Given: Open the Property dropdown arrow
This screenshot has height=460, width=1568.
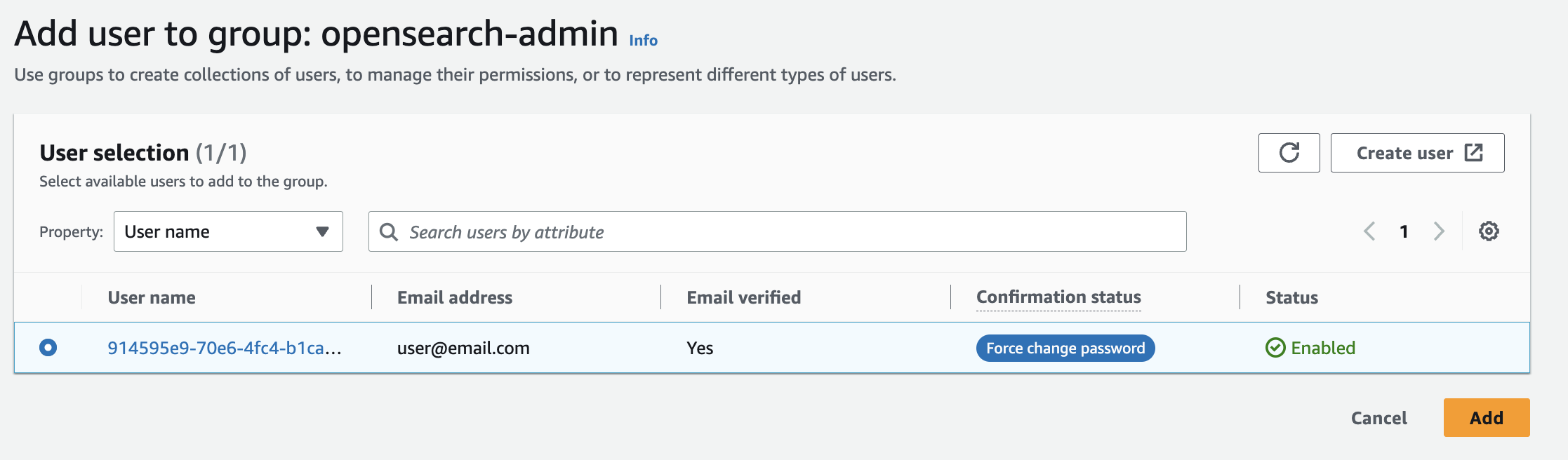Looking at the screenshot, I should [322, 231].
